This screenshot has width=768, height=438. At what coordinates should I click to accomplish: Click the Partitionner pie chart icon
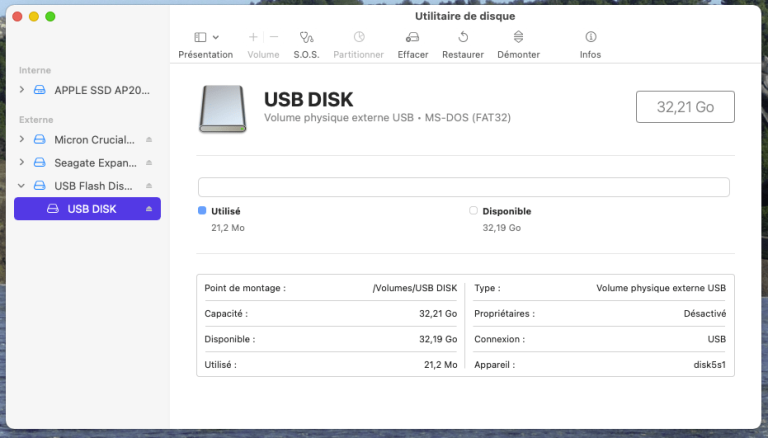[x=359, y=37]
